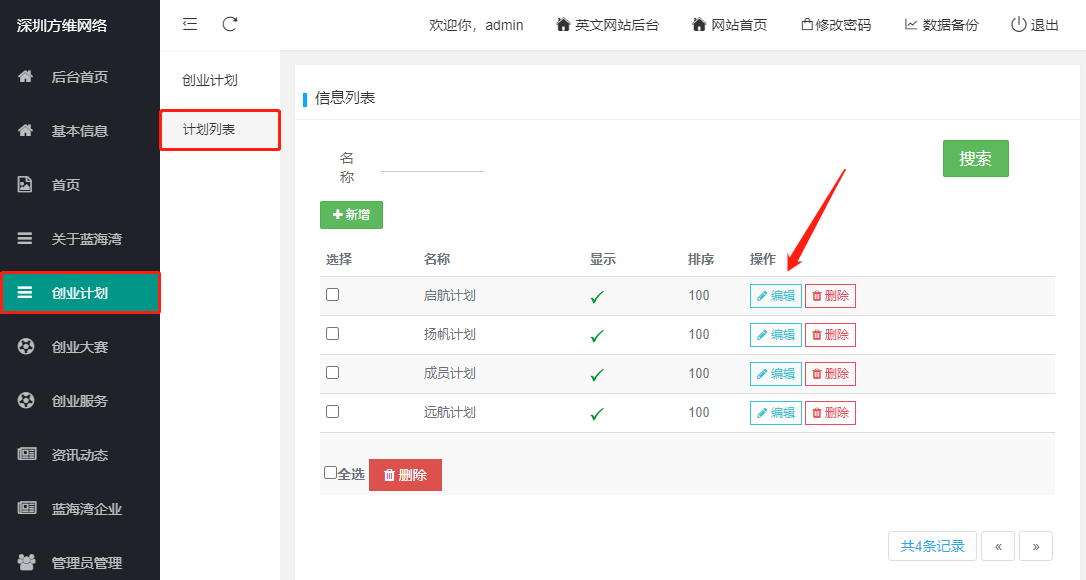Expand 关于蓝海湾 sidebar menu

[80, 238]
